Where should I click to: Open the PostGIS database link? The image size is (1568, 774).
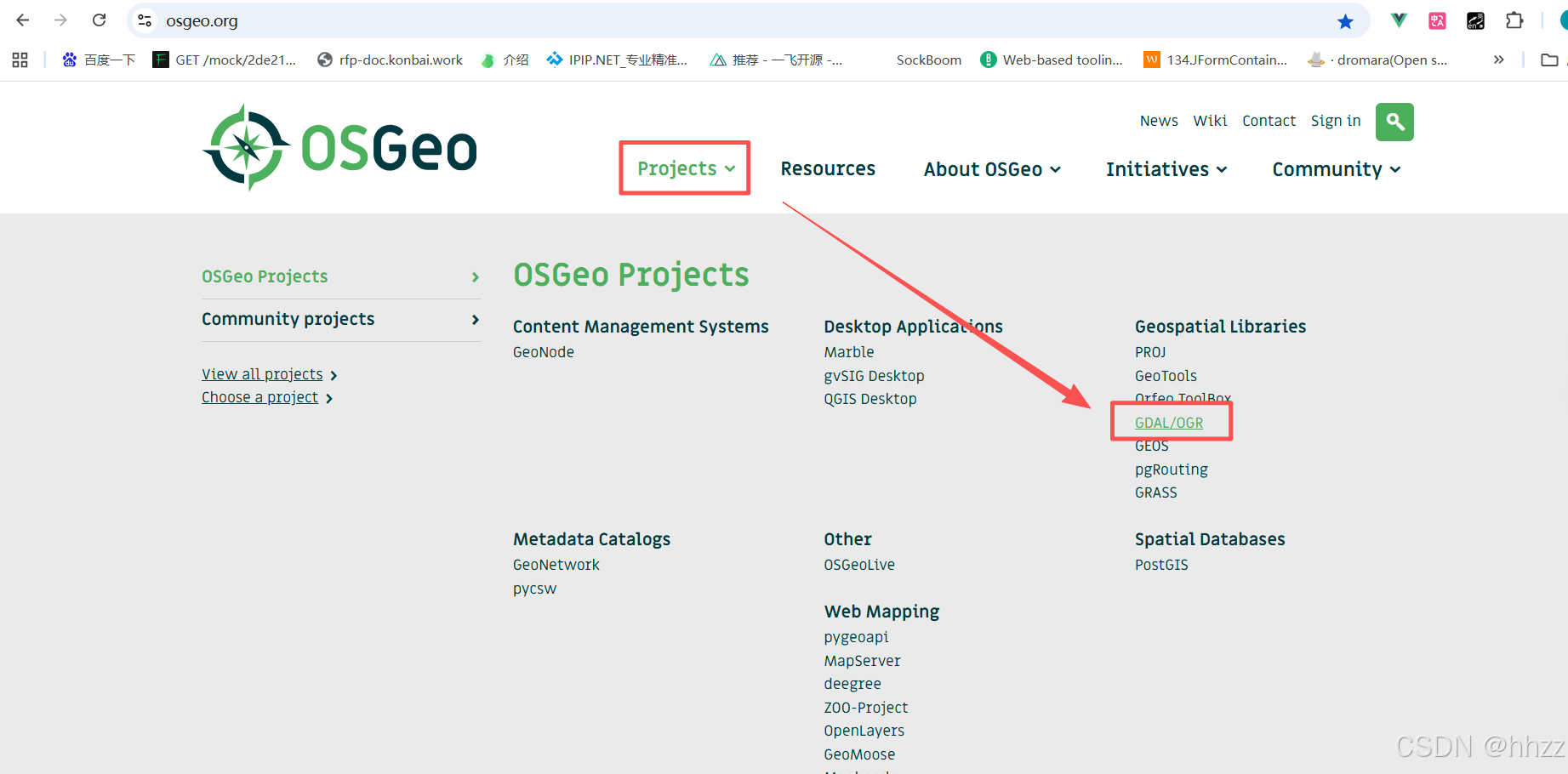(1161, 565)
